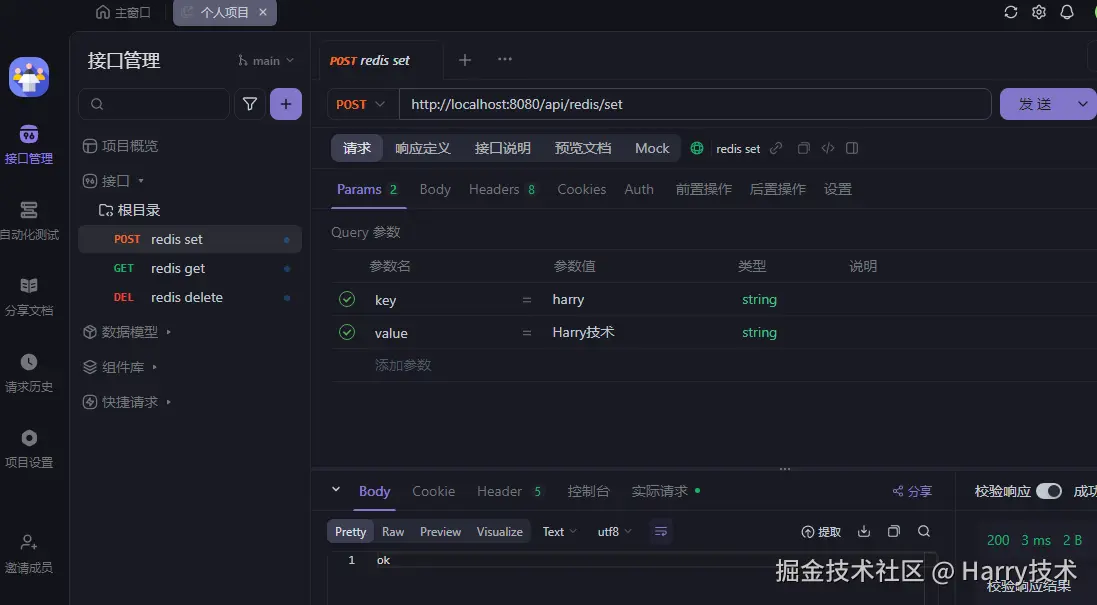
Task: Add a new request tab with plus
Action: click(465, 60)
